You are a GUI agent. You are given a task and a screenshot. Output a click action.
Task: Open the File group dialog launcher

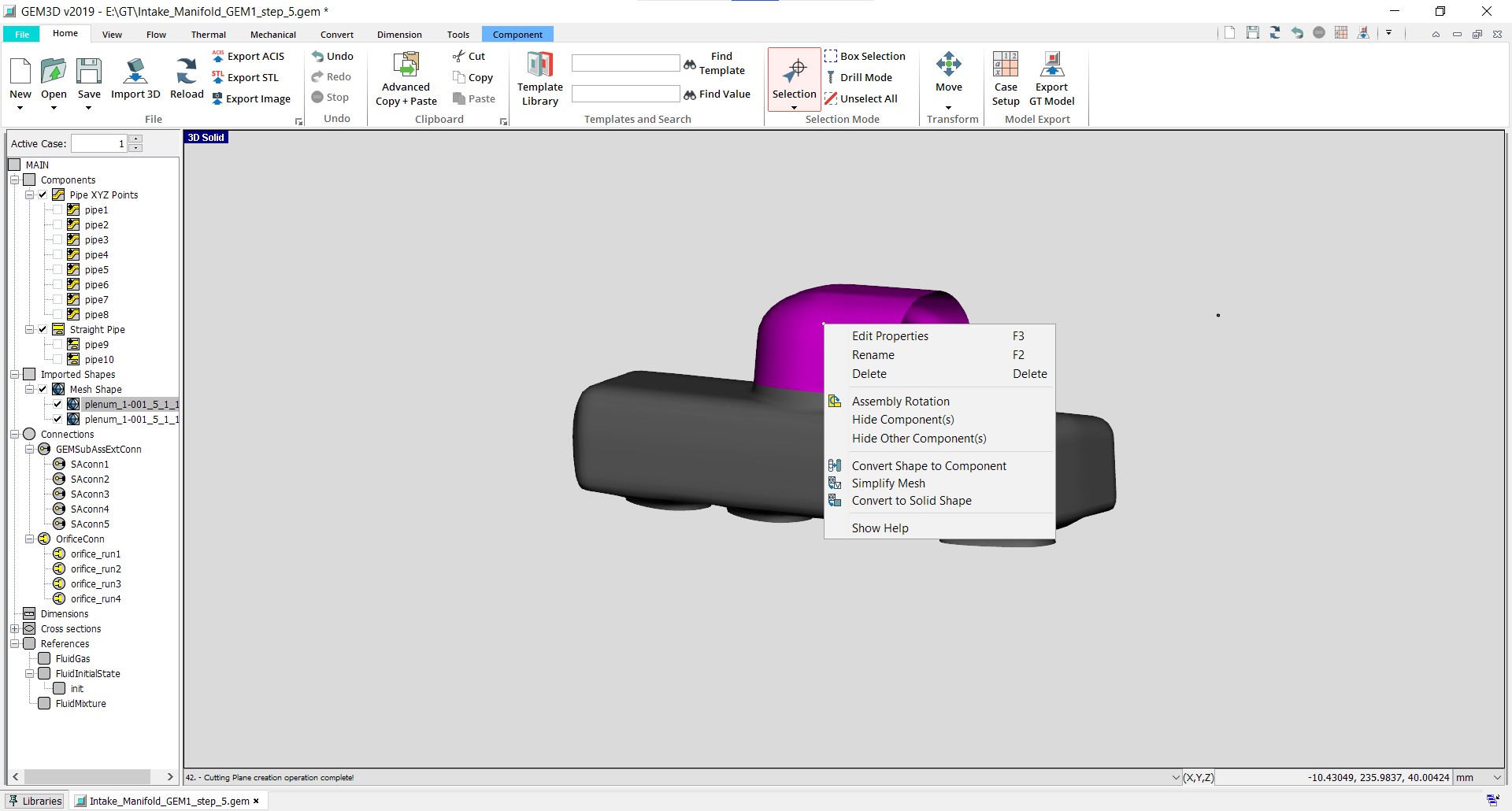pos(298,121)
